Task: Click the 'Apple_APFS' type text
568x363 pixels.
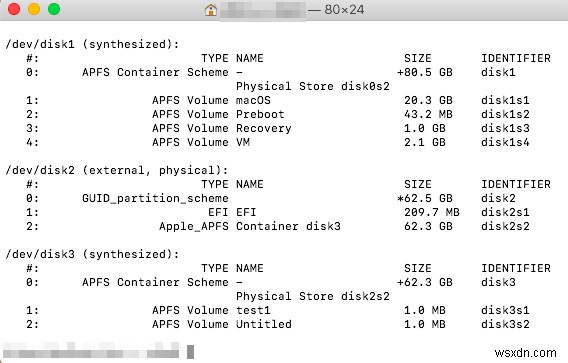Action: 194,227
